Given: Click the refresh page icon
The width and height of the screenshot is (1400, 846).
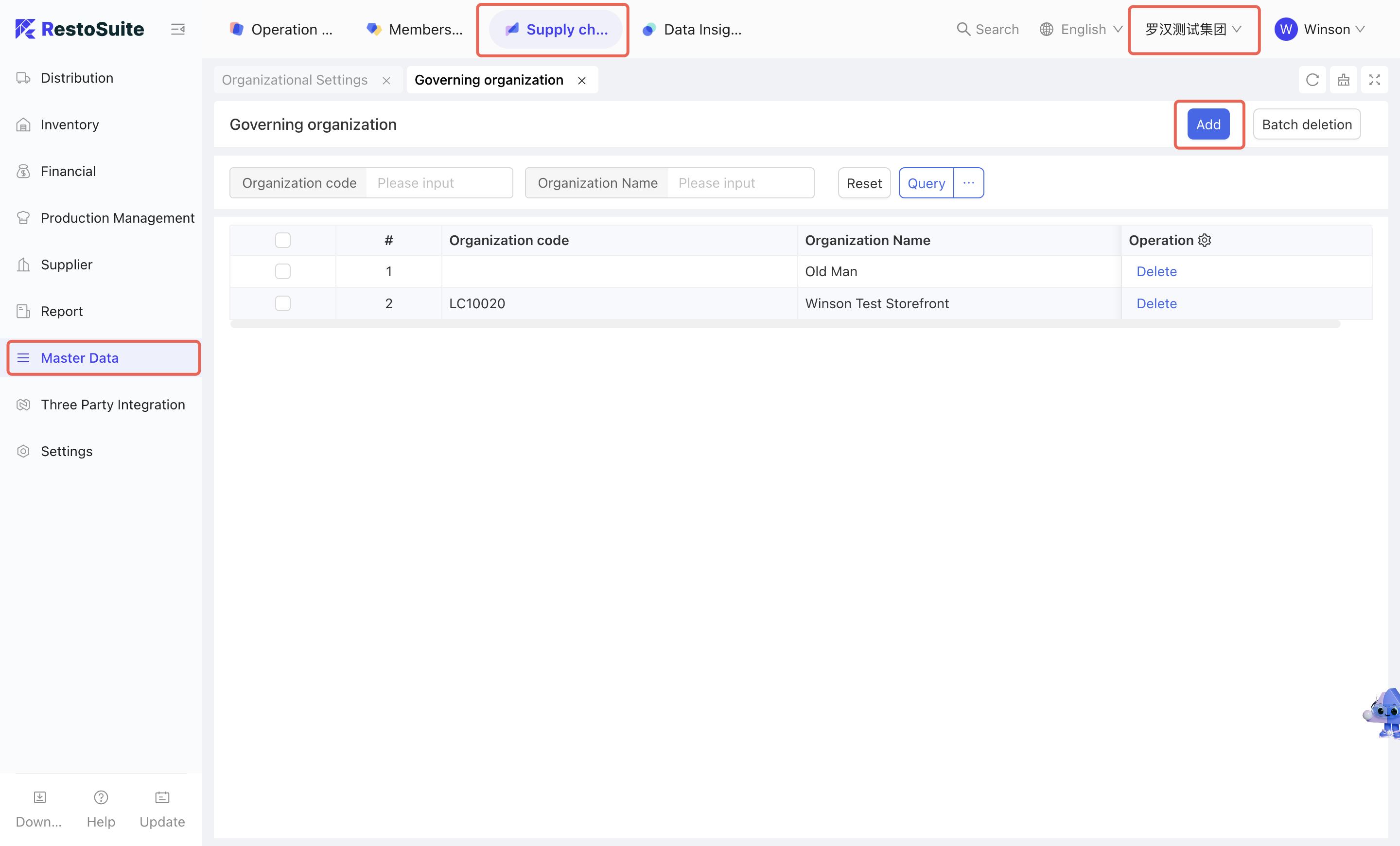Looking at the screenshot, I should pyautogui.click(x=1312, y=80).
